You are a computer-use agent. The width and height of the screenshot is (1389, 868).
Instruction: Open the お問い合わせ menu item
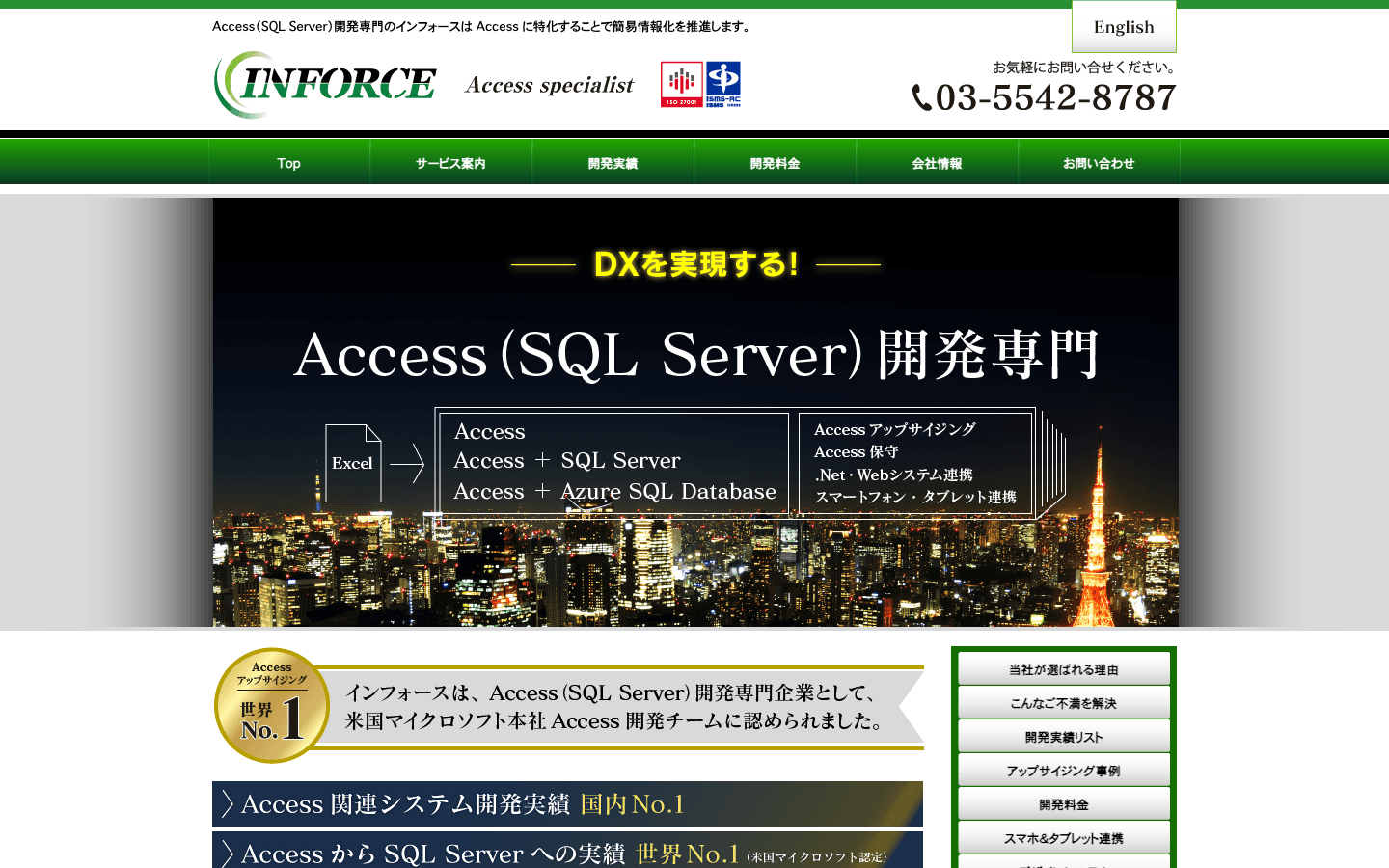(x=1099, y=163)
